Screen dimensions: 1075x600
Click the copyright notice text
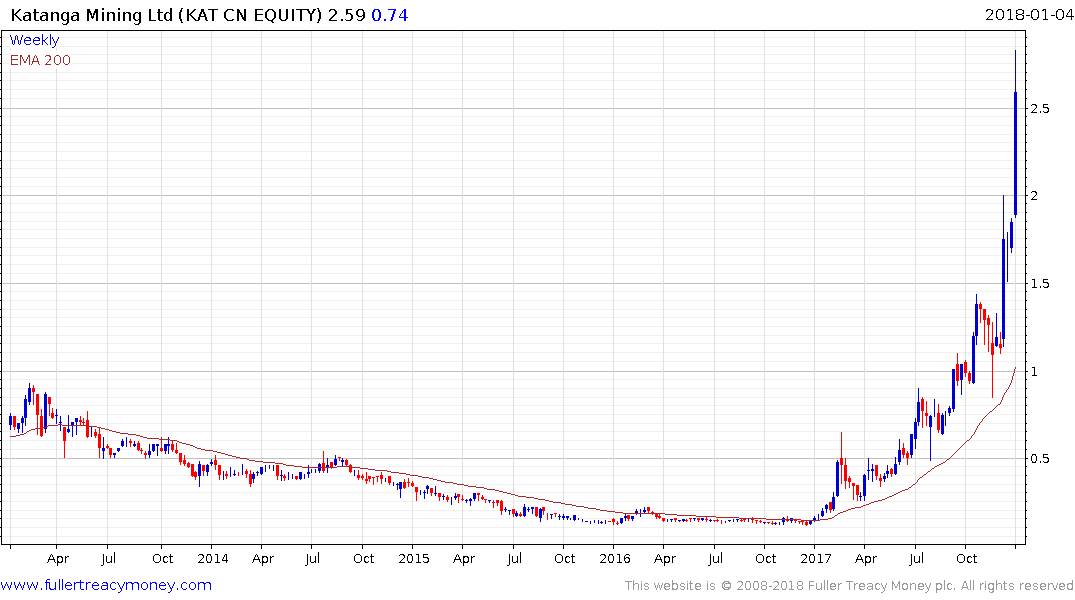pyautogui.click(x=849, y=586)
